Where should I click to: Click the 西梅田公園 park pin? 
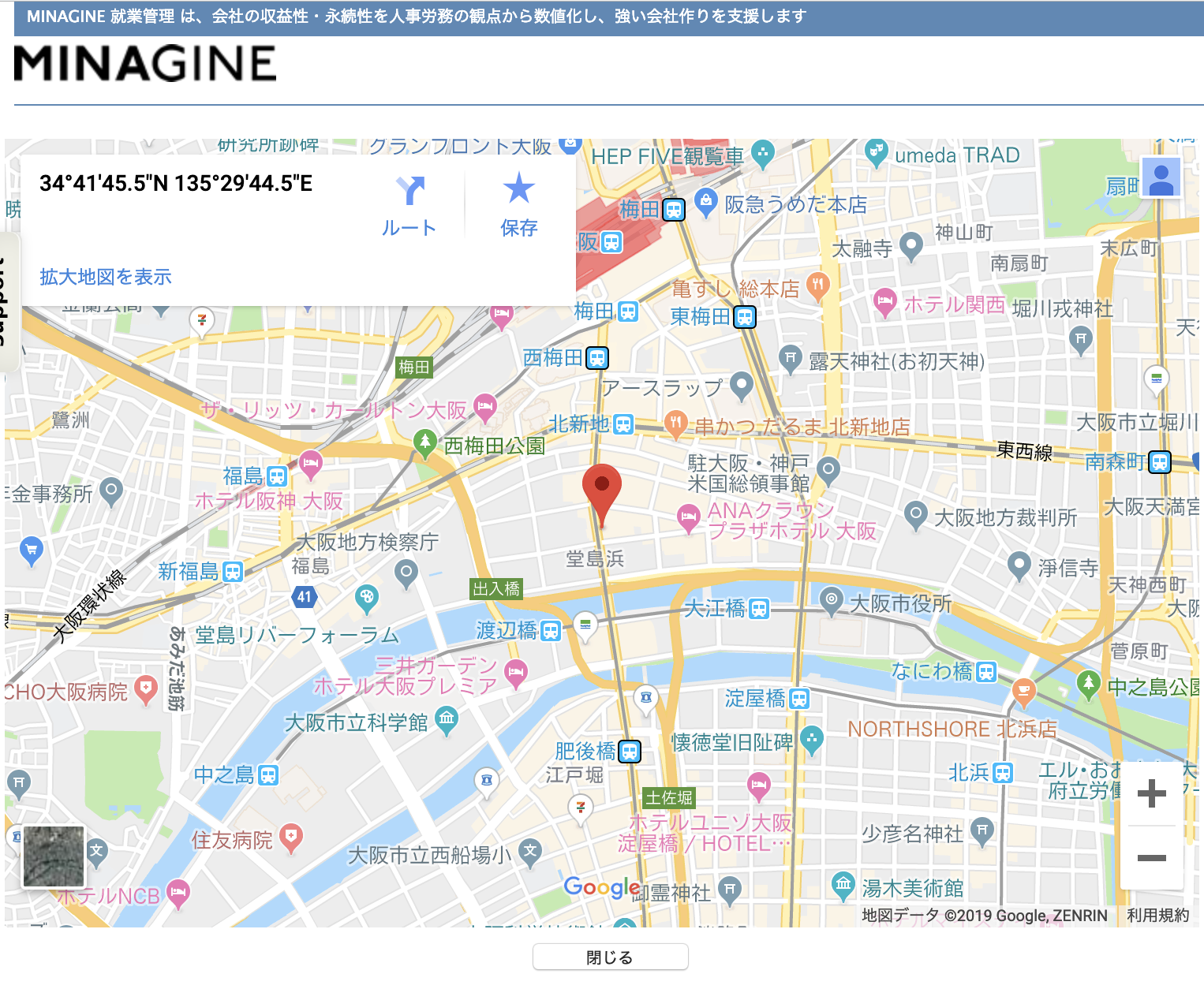425,443
